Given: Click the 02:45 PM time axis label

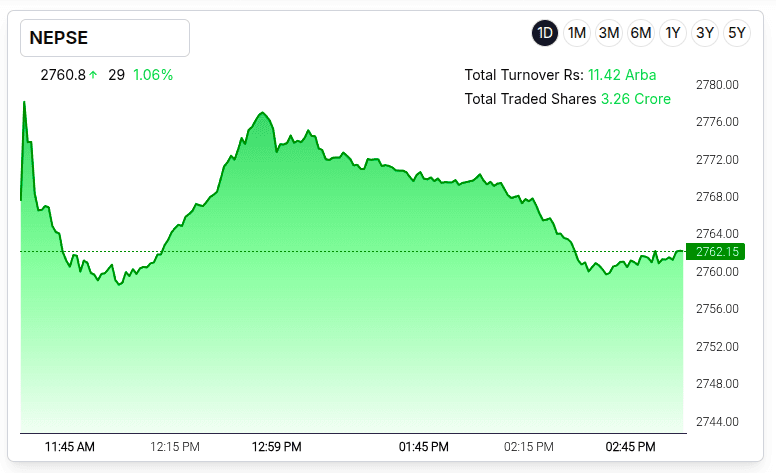Looking at the screenshot, I should pyautogui.click(x=631, y=446).
